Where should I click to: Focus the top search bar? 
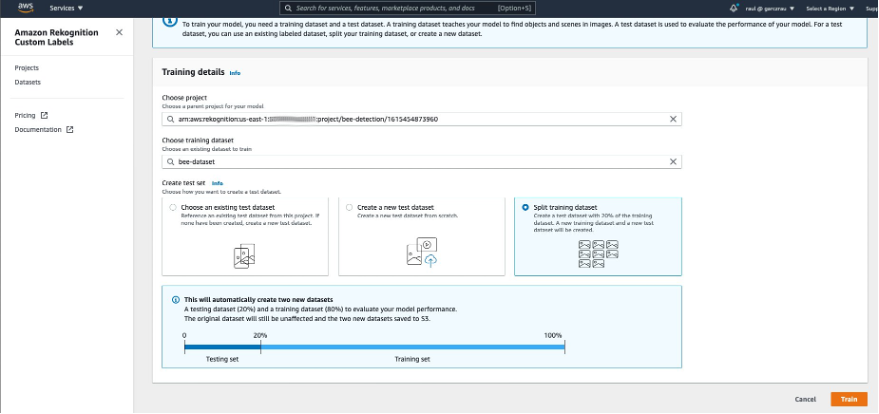coord(408,8)
